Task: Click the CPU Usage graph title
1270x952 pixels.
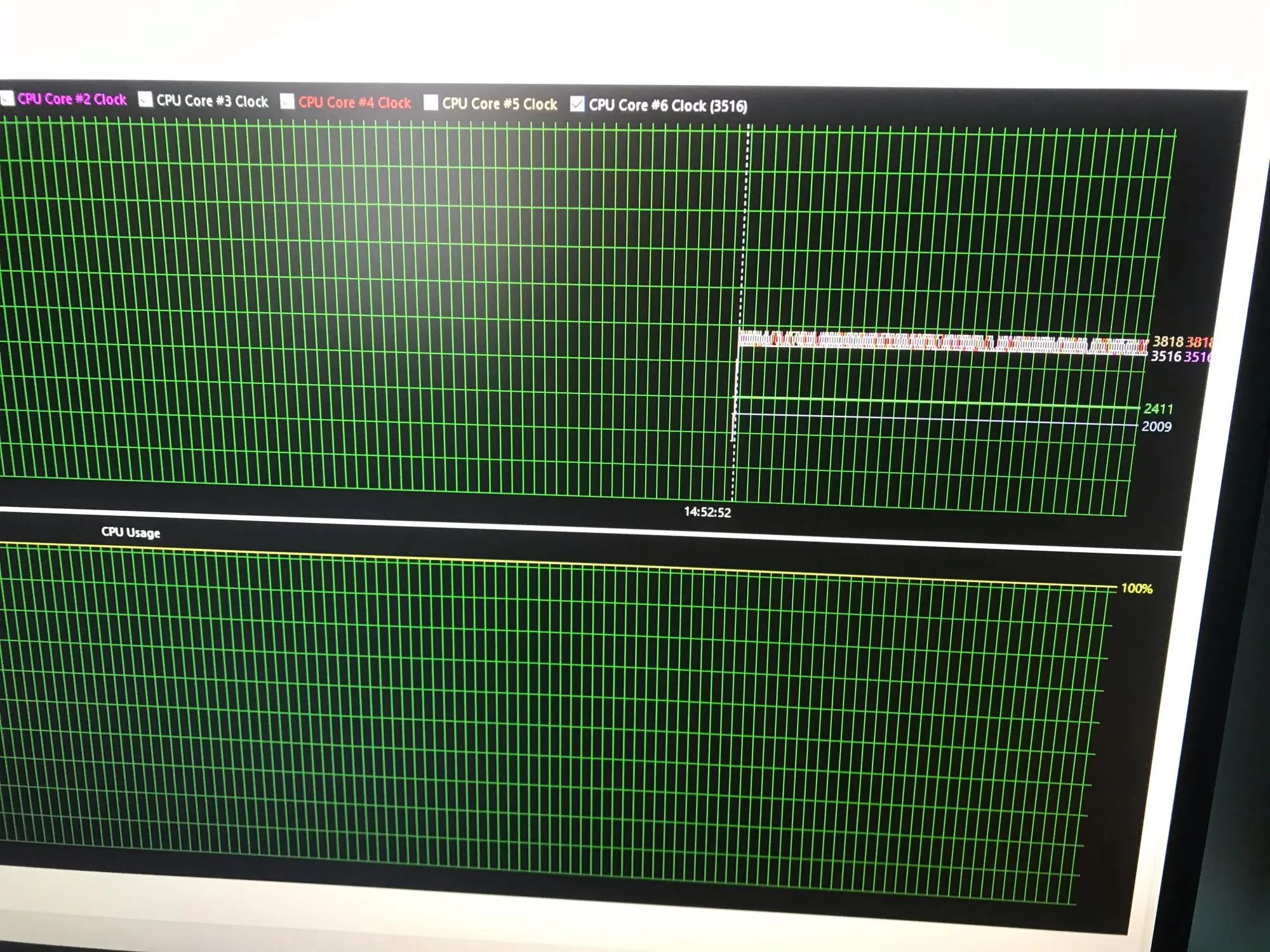Action: click(x=130, y=532)
